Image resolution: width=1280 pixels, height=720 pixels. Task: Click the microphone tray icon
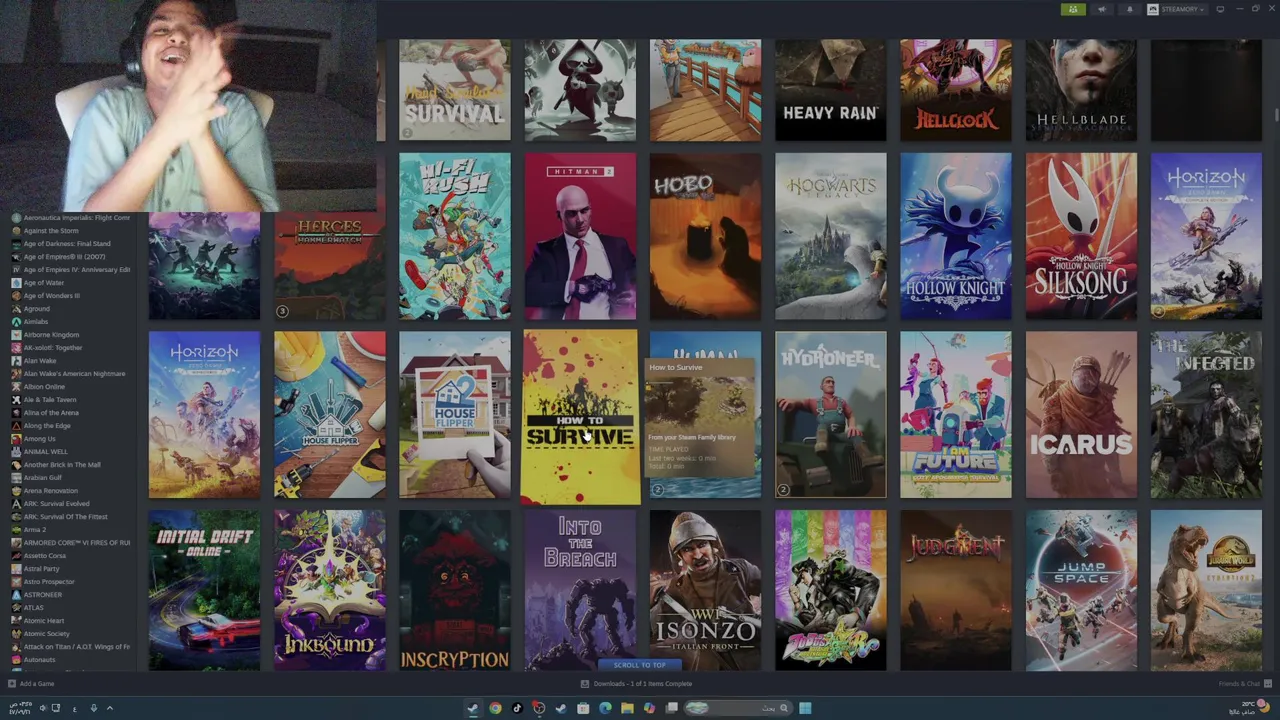click(94, 708)
